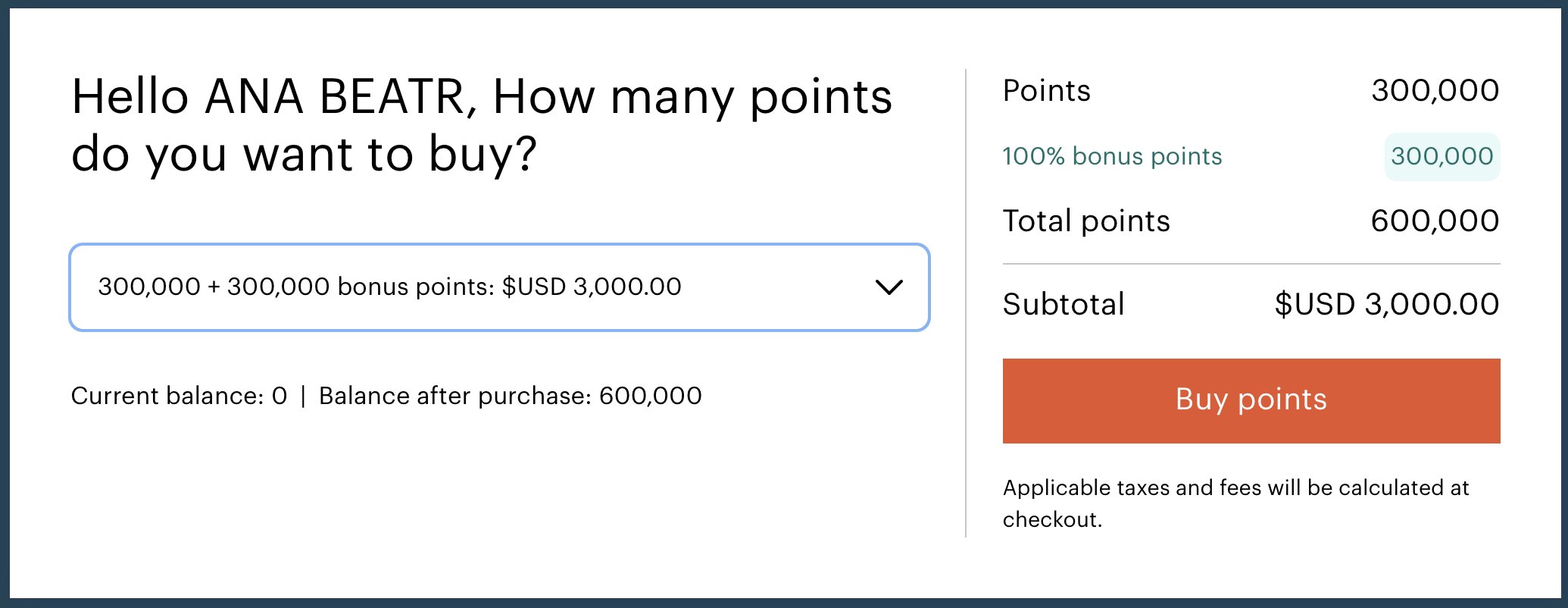Viewport: 1568px width, 608px height.
Task: Click the applicable taxes and fees note
Action: tap(1235, 503)
